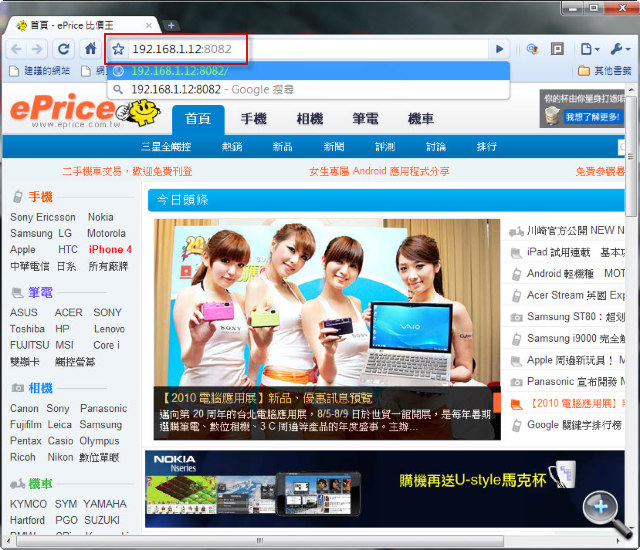Bookmark page with the star icon
Viewport: 640px width, 550px height.
[x=118, y=49]
